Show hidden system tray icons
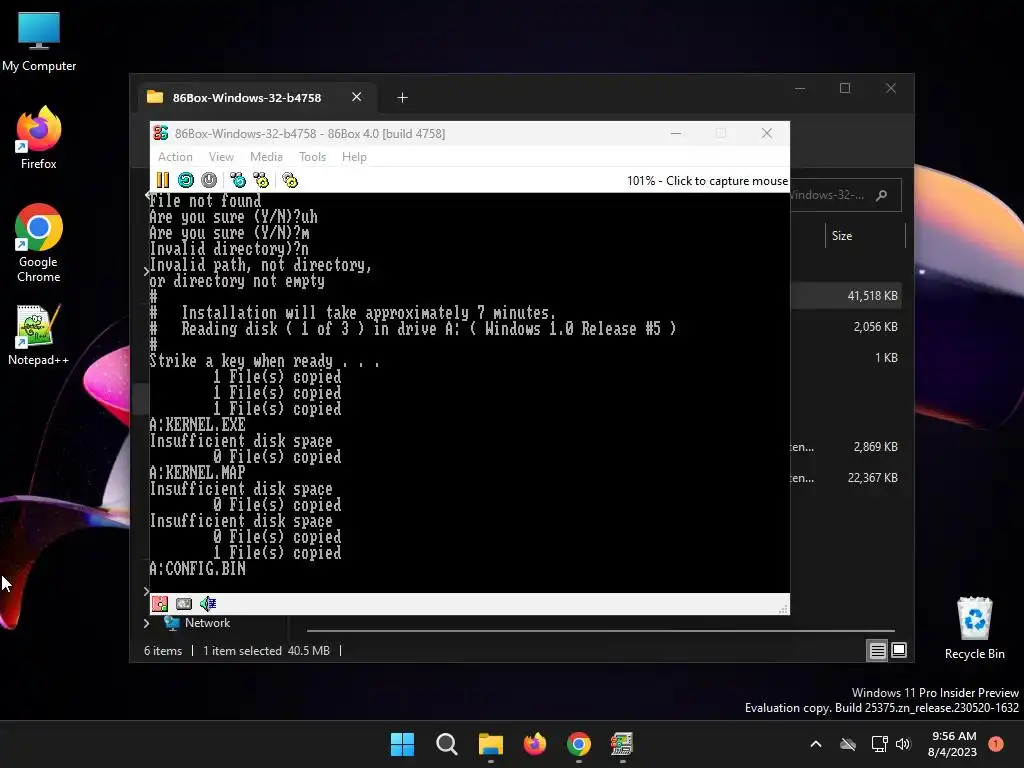The height and width of the screenshot is (768, 1024). 816,744
